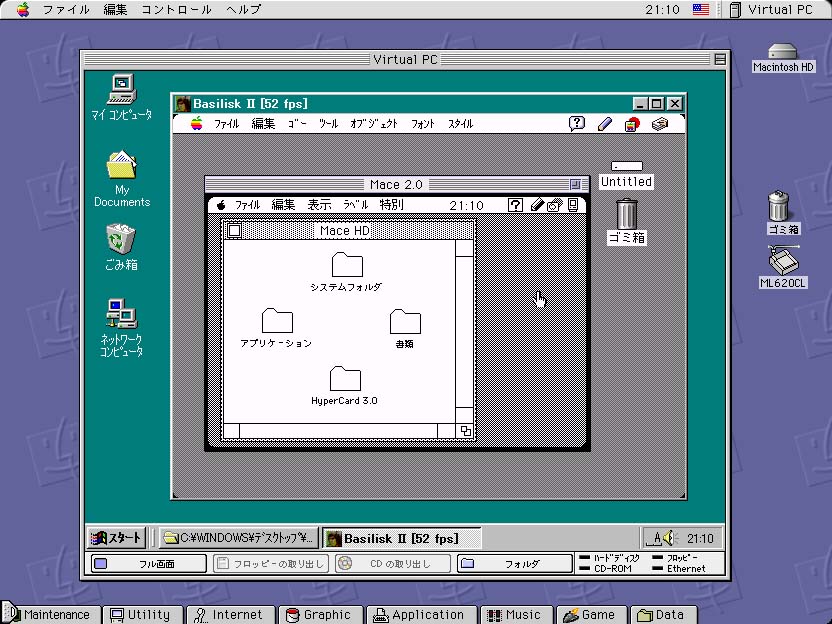Click the help question mark icon in Mace 2.0
This screenshot has width=832, height=624.
pyautogui.click(x=515, y=205)
